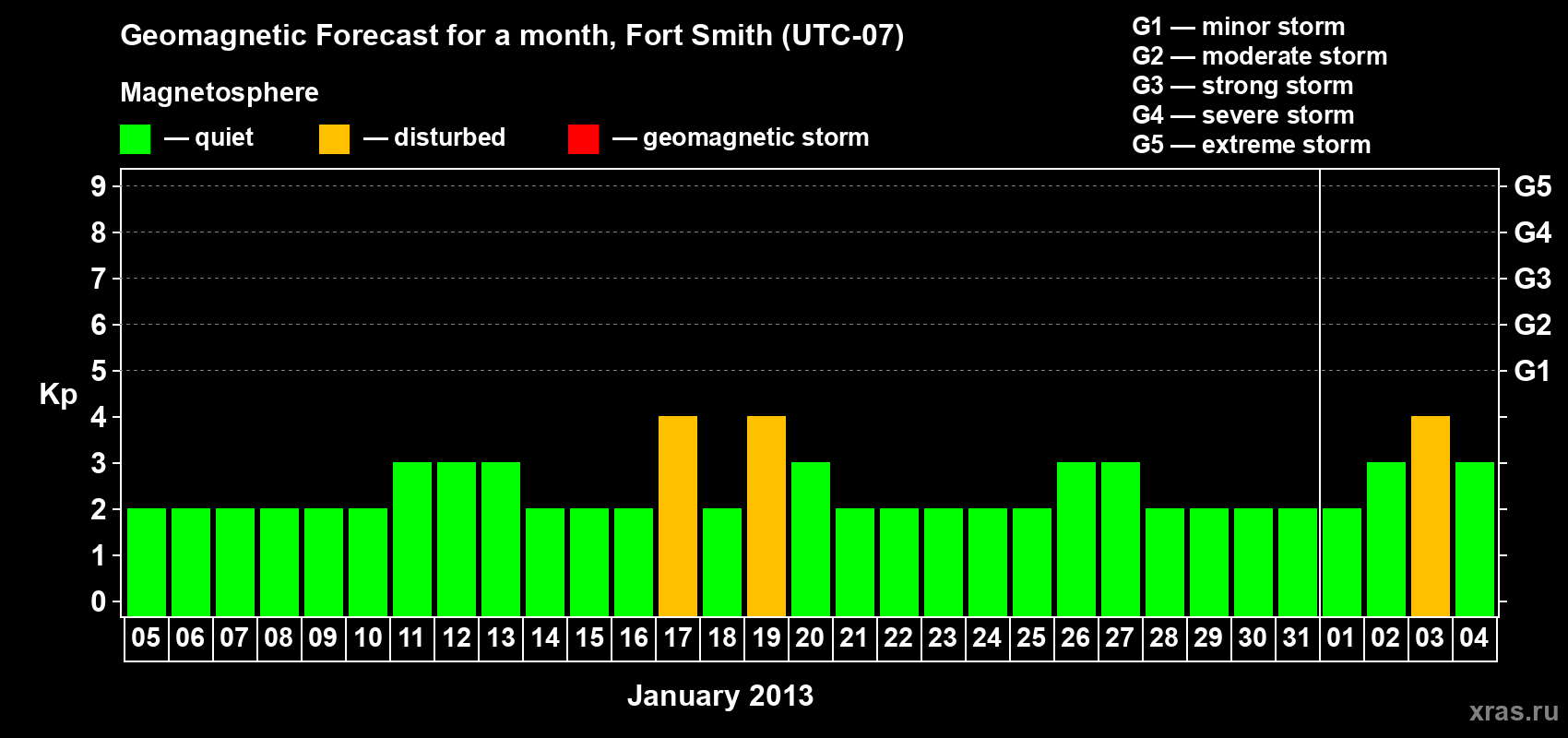The image size is (1568, 738).
Task: Click Kp axis value 0
Action: (x=99, y=601)
